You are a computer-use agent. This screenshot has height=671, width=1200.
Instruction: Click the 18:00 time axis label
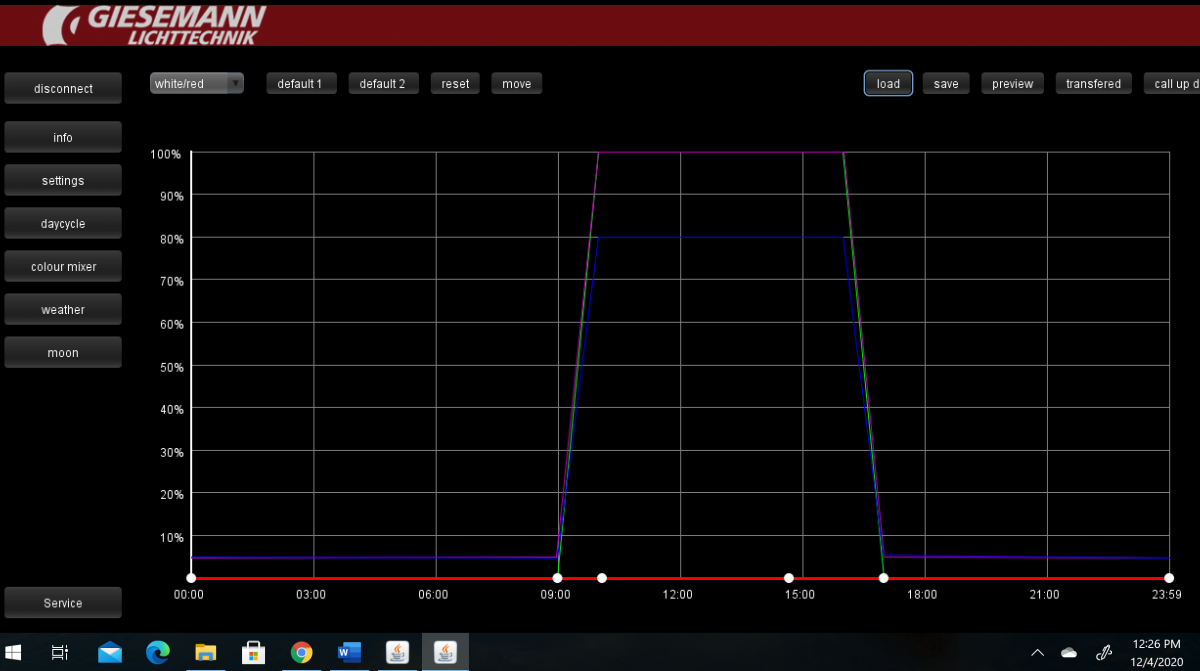pyautogui.click(x=922, y=594)
